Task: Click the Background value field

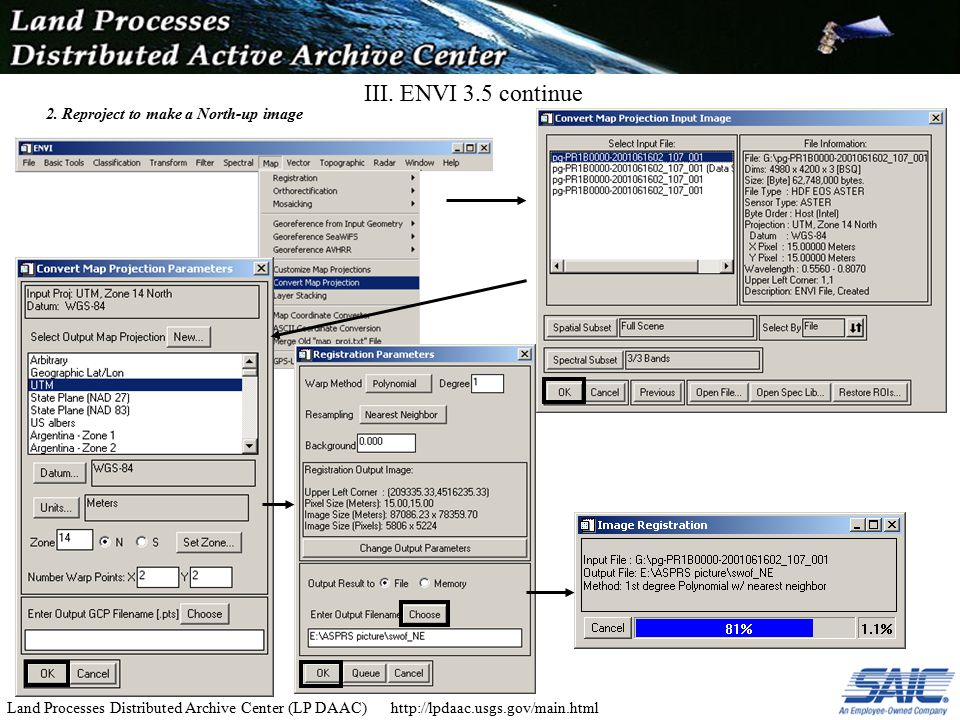Action: [x=386, y=443]
